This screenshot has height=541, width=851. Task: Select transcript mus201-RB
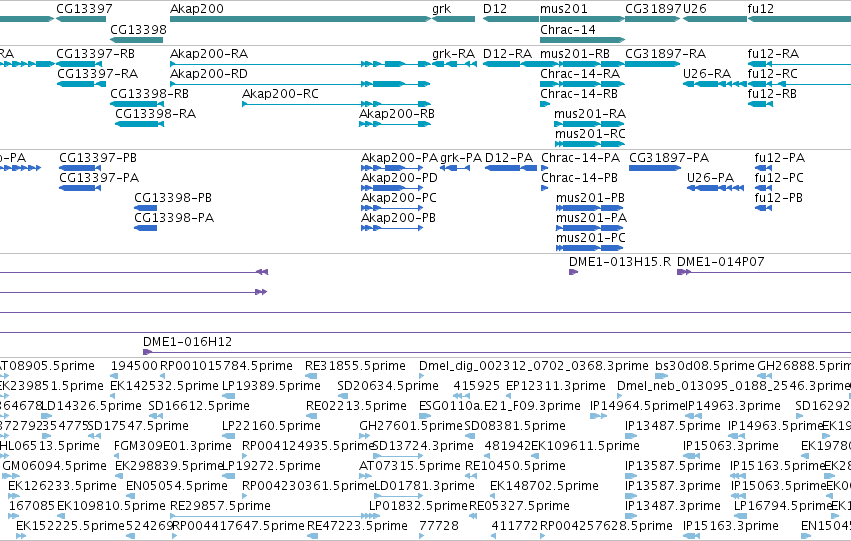(575, 54)
